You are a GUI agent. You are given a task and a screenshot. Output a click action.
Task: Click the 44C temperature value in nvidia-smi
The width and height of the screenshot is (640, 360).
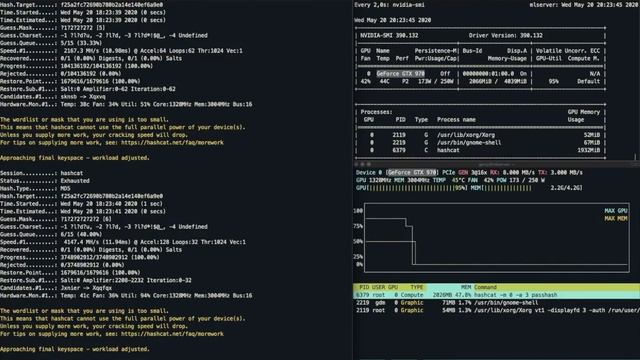(384, 82)
